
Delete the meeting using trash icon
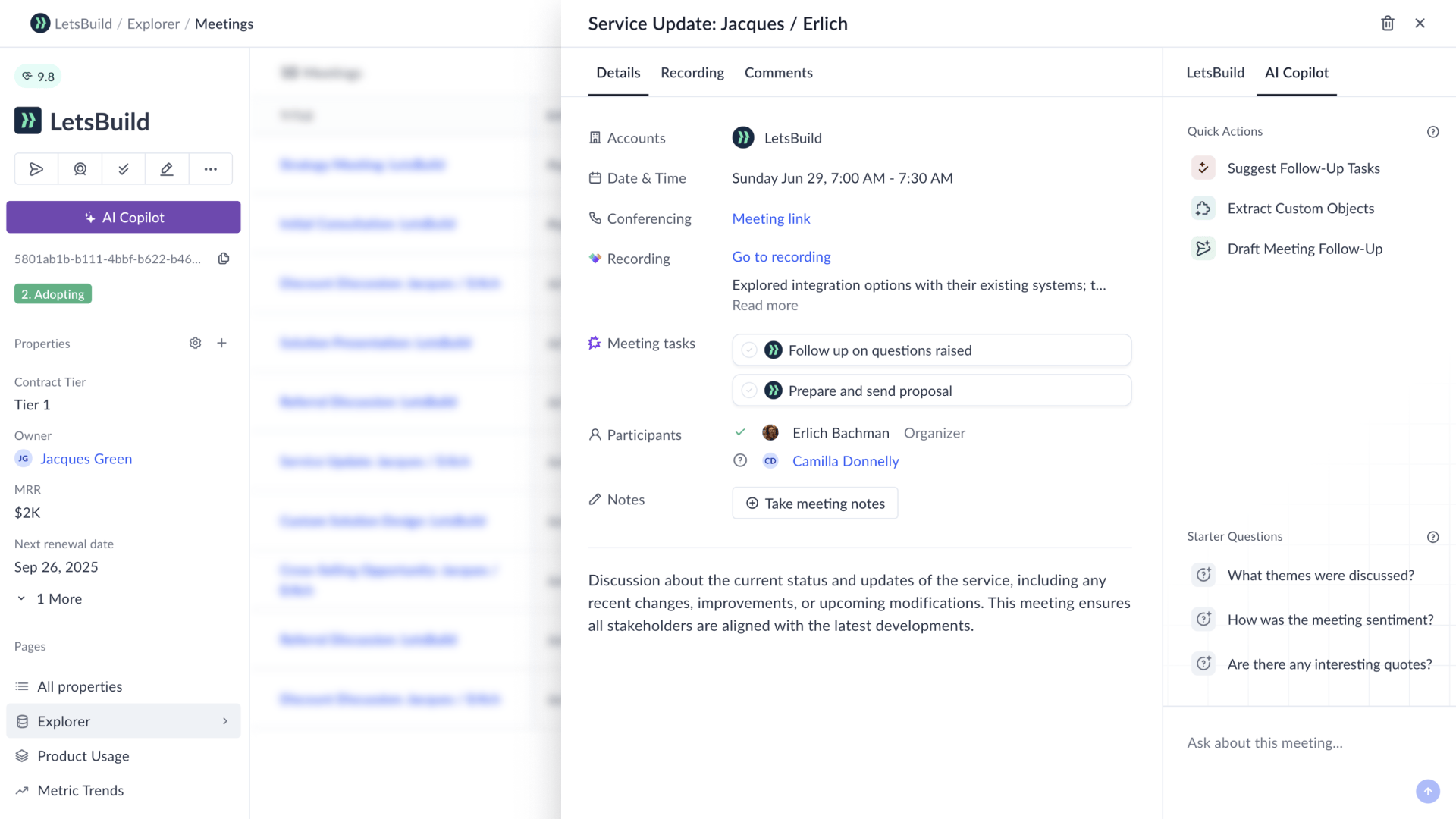[1387, 24]
